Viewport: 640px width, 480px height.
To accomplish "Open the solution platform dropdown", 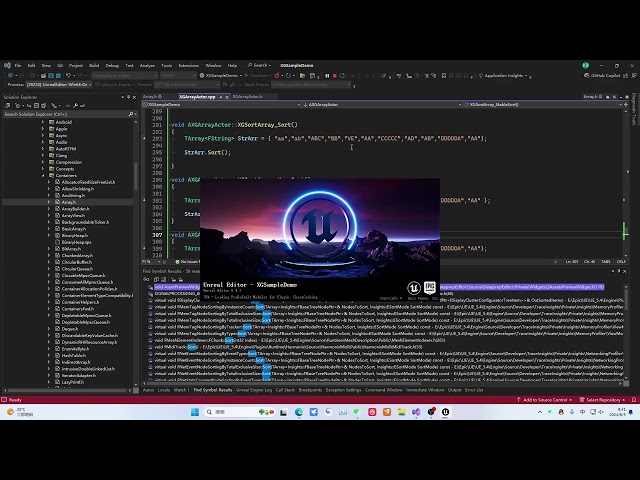I will [x=178, y=76].
